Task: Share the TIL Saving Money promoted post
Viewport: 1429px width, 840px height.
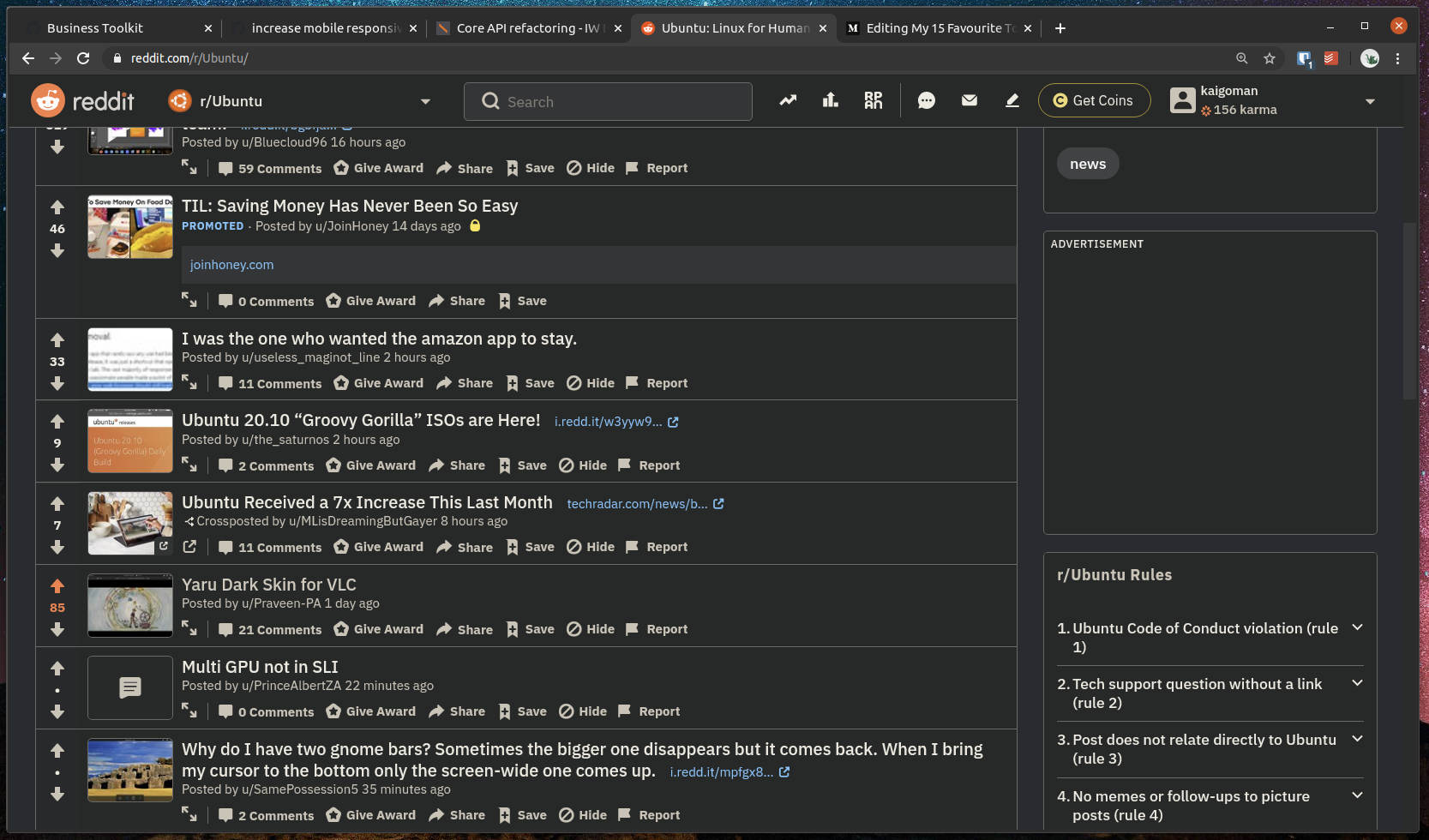Action: point(457,301)
